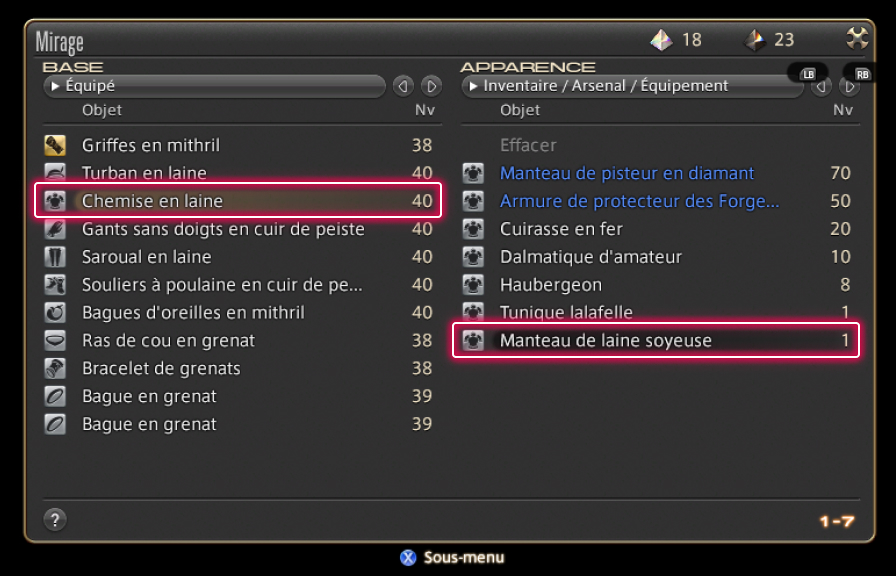Go to the previous base category arrow
The height and width of the screenshot is (576, 896).
403,86
